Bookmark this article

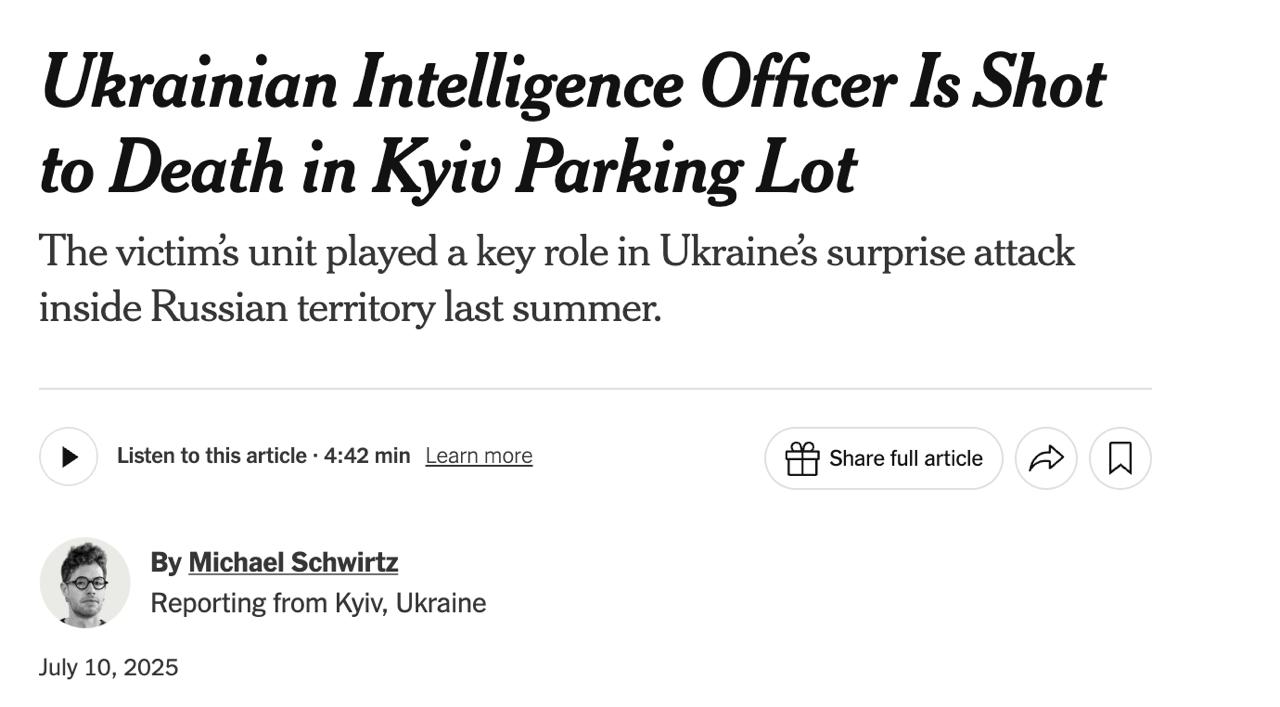(1120, 459)
